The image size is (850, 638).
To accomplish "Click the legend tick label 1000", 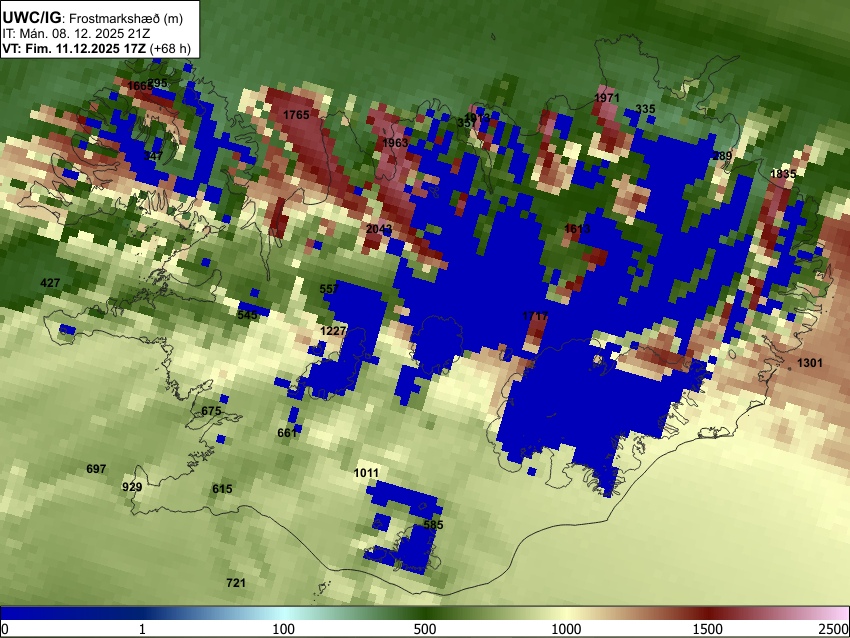I will (566, 629).
